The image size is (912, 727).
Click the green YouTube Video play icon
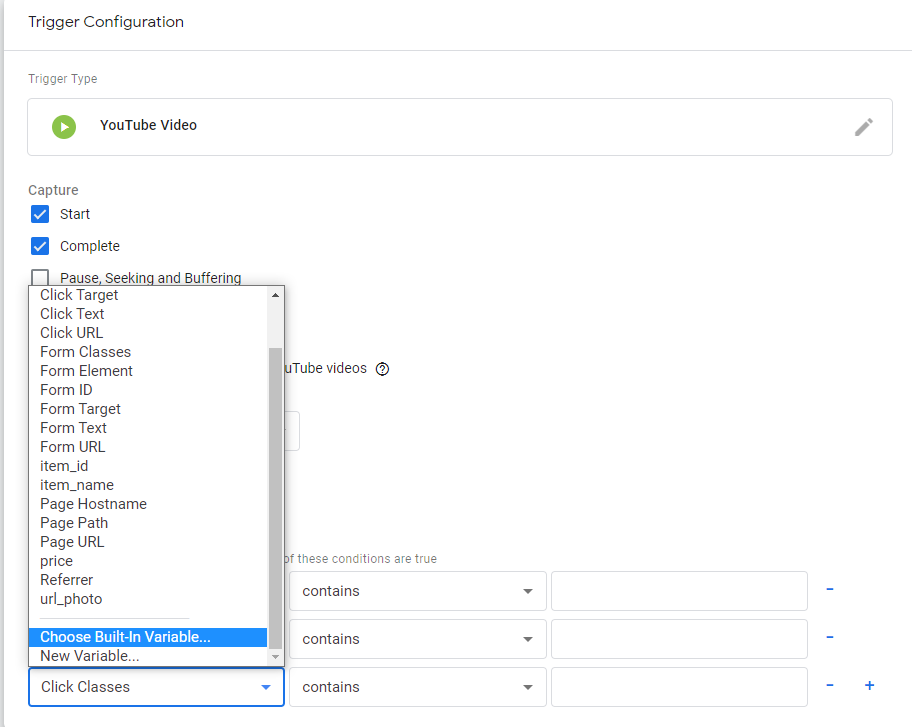coord(64,126)
